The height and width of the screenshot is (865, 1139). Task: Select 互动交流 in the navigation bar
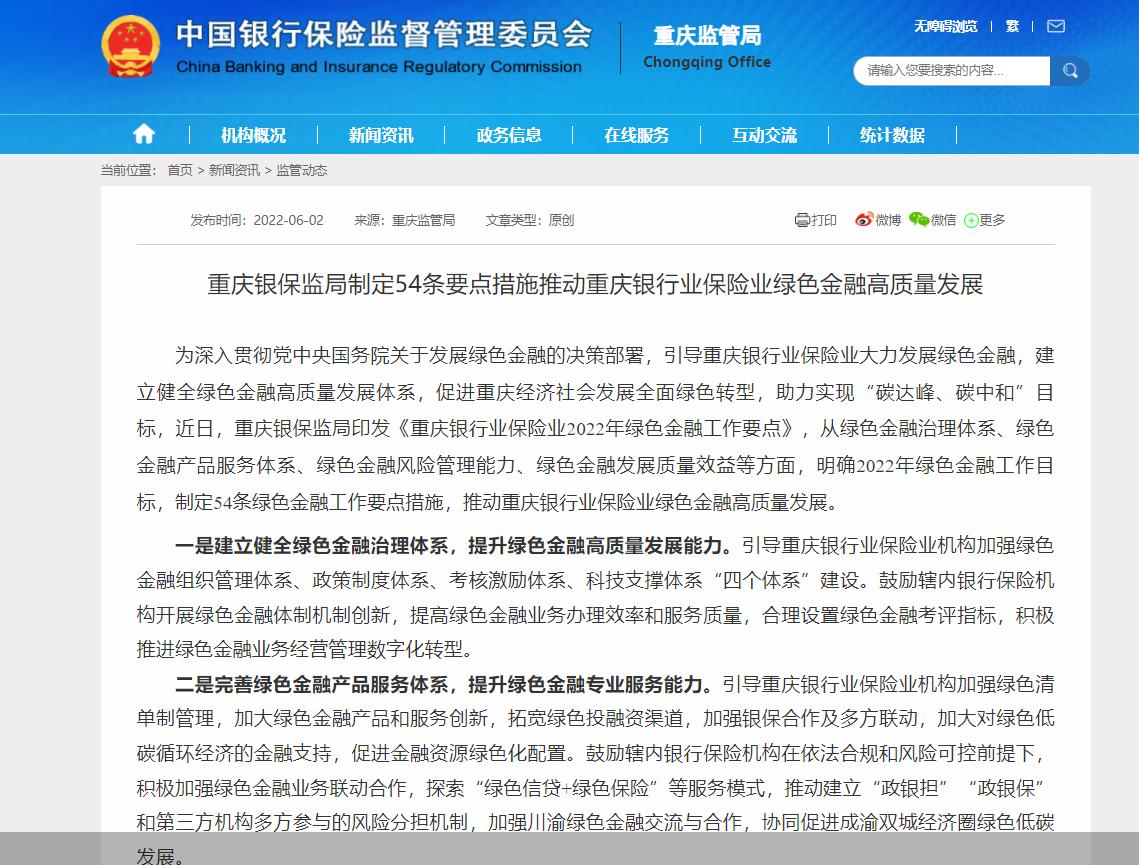point(765,133)
